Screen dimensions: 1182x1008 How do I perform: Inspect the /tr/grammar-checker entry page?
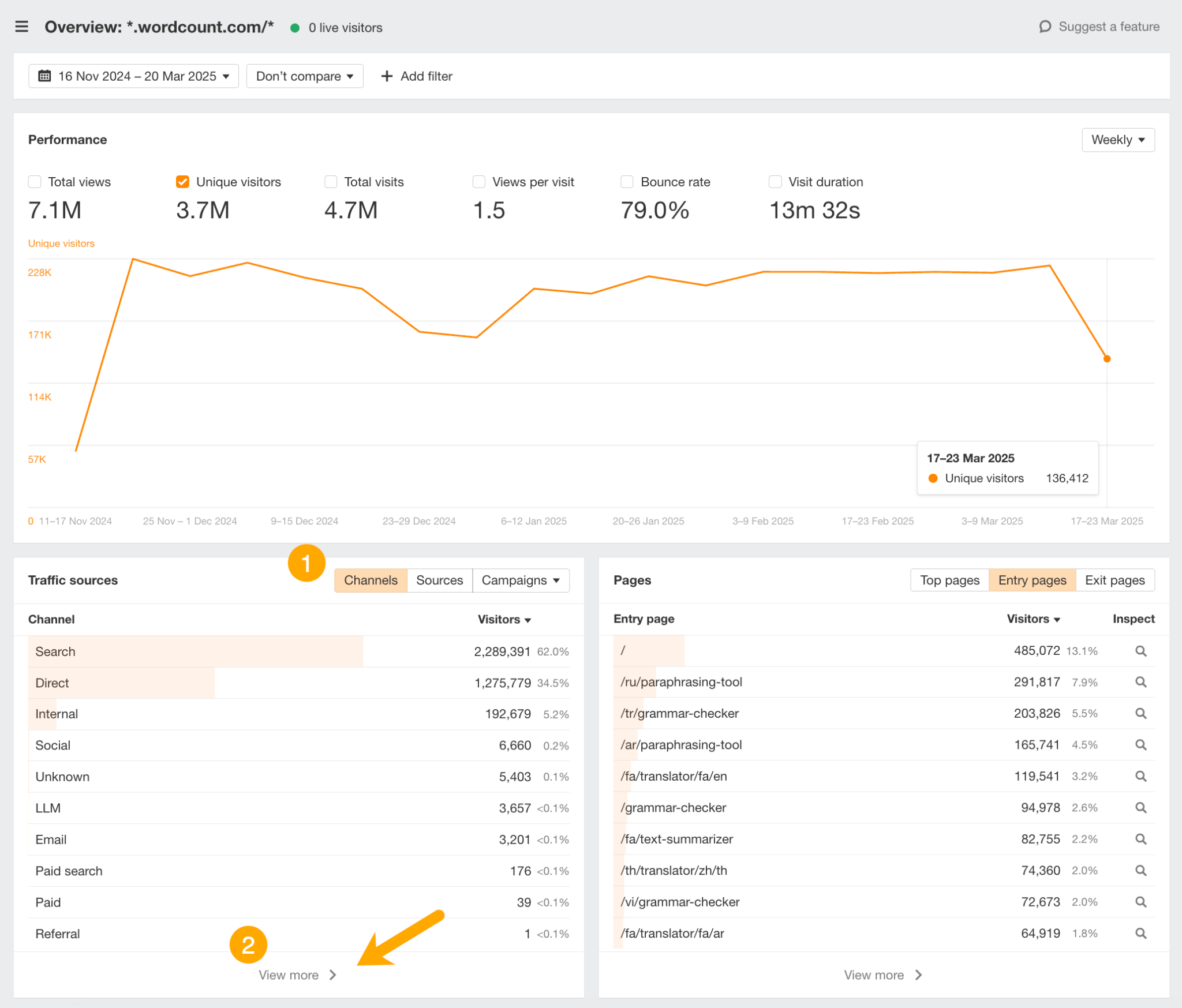(x=1140, y=713)
